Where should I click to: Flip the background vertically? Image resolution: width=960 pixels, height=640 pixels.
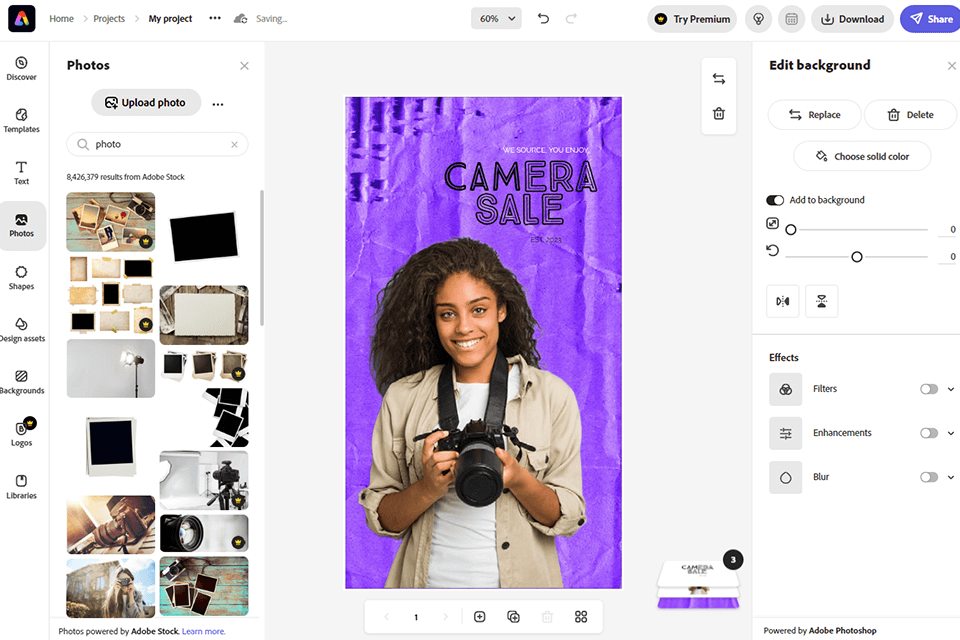(x=822, y=301)
